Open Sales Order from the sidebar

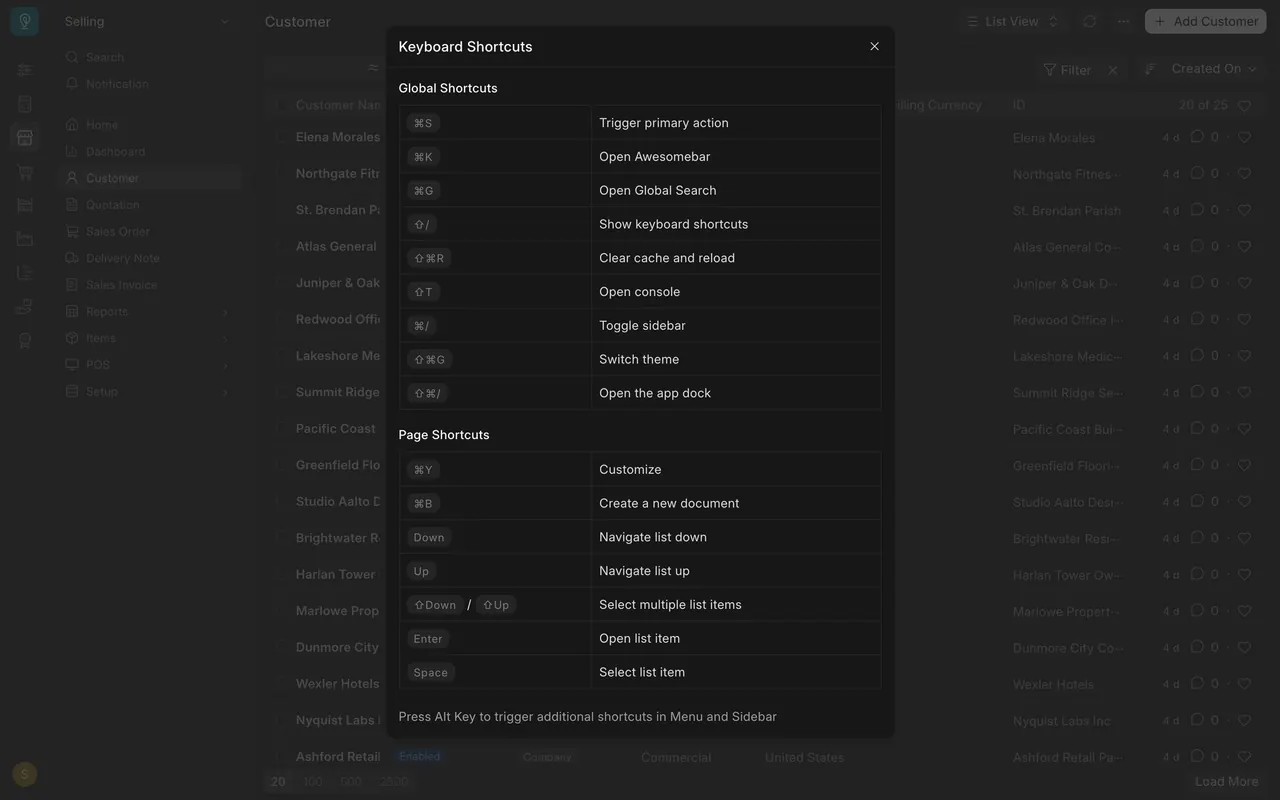click(149, 232)
